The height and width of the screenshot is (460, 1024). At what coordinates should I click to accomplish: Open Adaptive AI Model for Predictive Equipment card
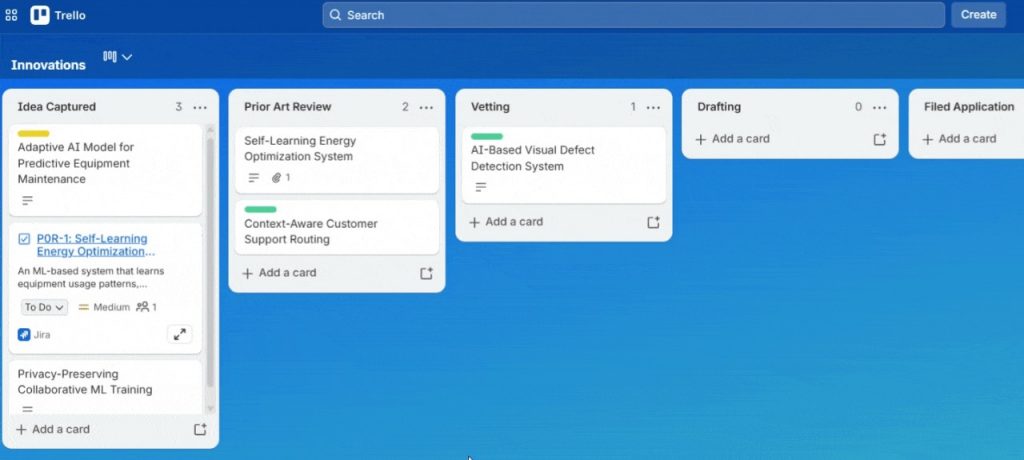tap(105, 170)
